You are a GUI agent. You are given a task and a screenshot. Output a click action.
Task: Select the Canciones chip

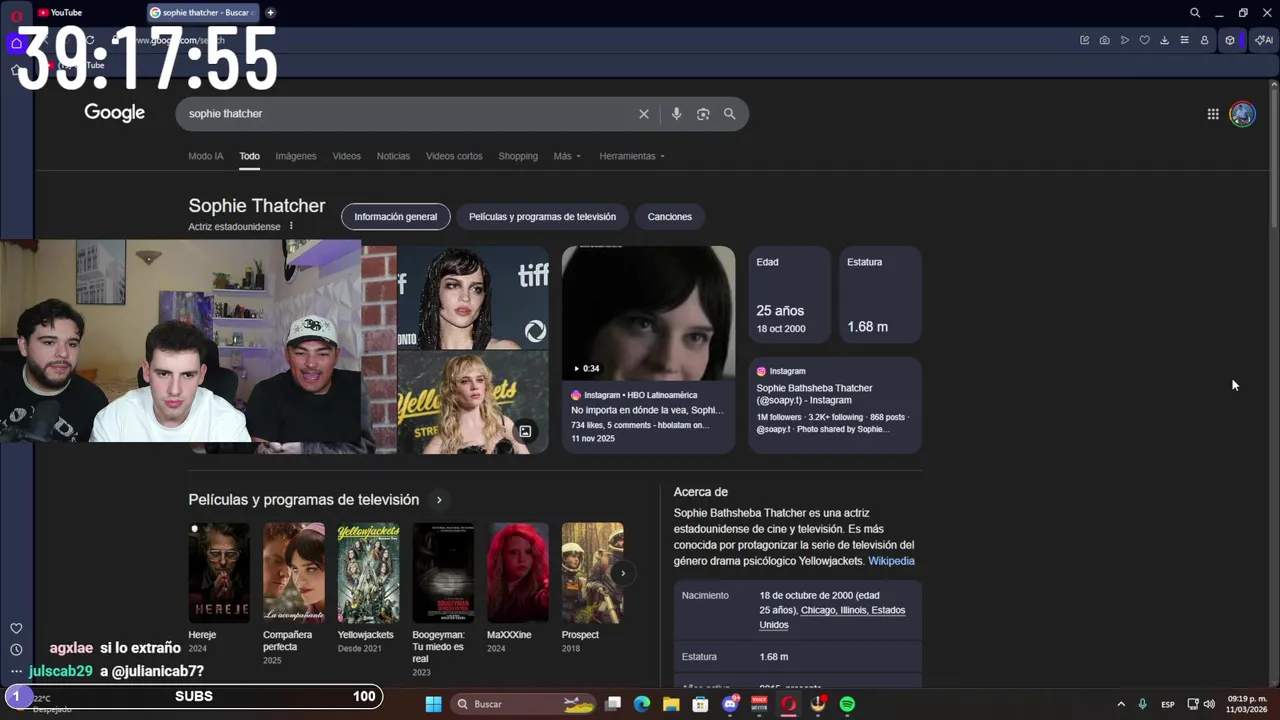(x=670, y=217)
